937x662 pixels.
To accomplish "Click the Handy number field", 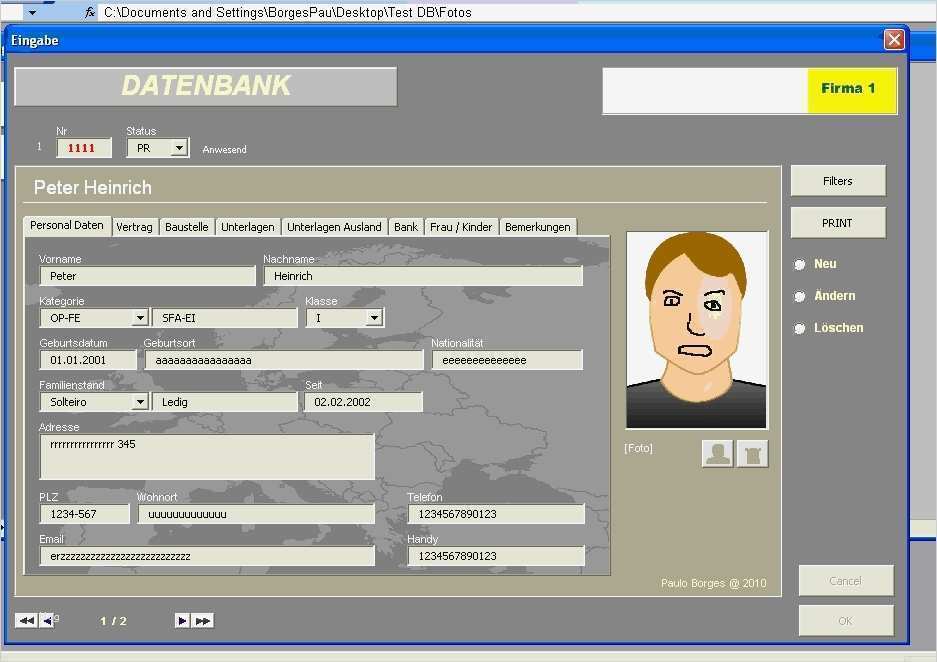I will point(497,556).
